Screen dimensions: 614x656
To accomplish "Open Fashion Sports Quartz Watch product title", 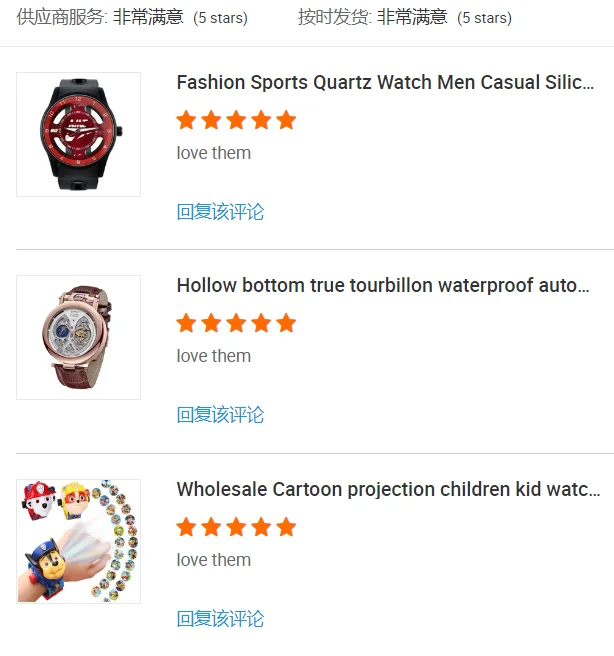I will [385, 82].
